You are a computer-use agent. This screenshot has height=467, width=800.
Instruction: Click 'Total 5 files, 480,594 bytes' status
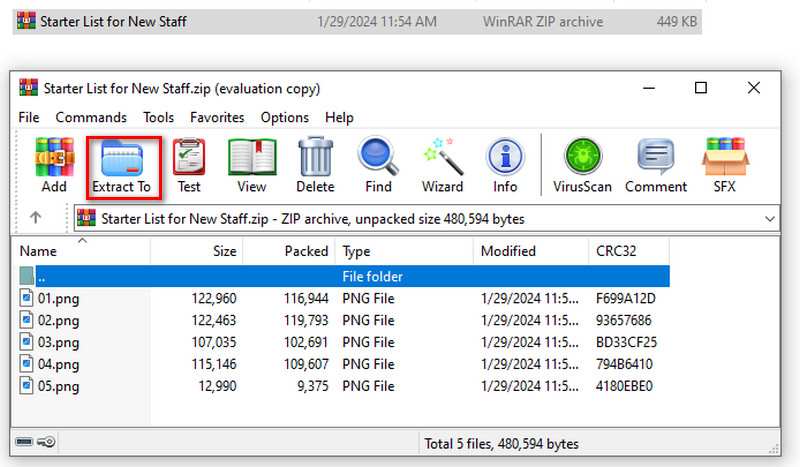tap(502, 444)
